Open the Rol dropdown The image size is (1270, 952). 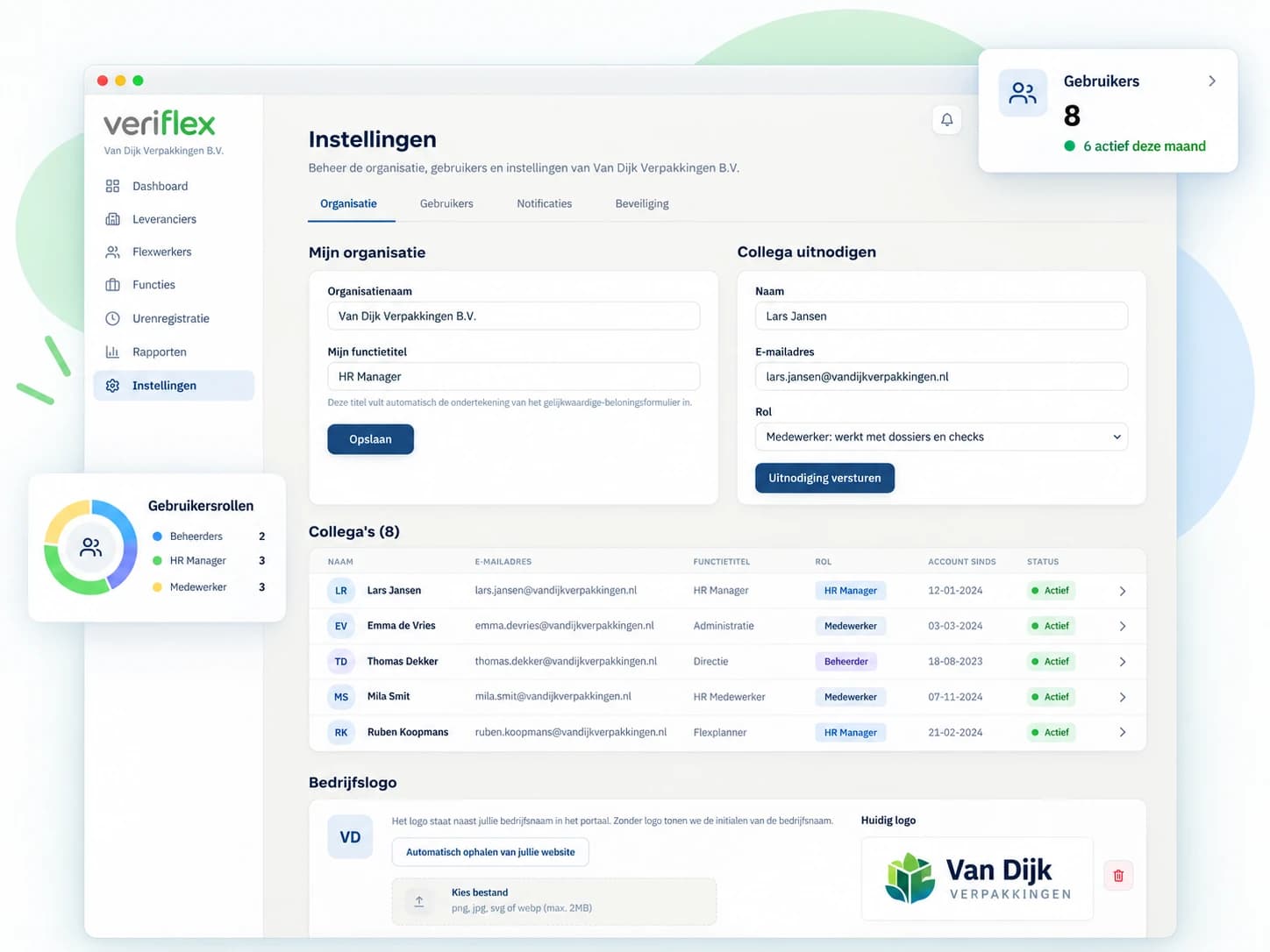point(941,437)
